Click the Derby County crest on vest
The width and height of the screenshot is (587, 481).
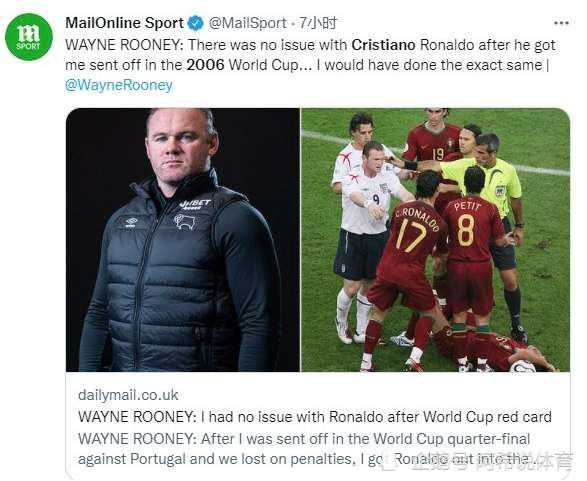point(185,221)
